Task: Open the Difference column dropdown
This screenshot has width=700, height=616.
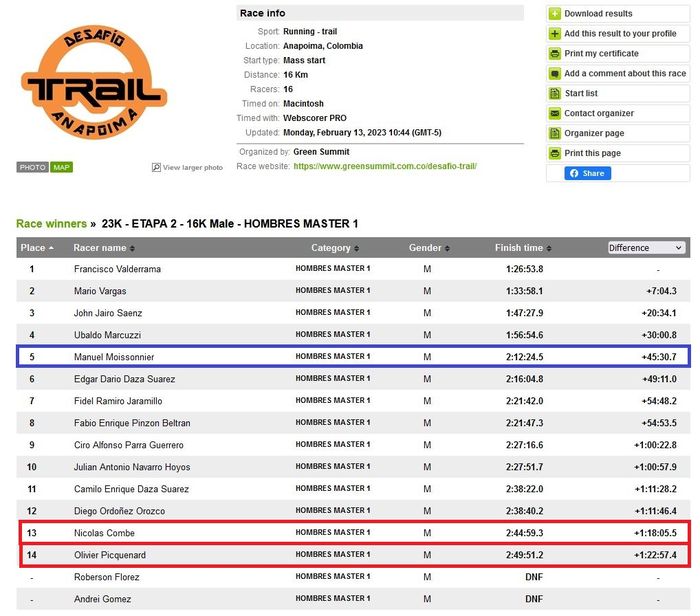Action: [x=646, y=248]
